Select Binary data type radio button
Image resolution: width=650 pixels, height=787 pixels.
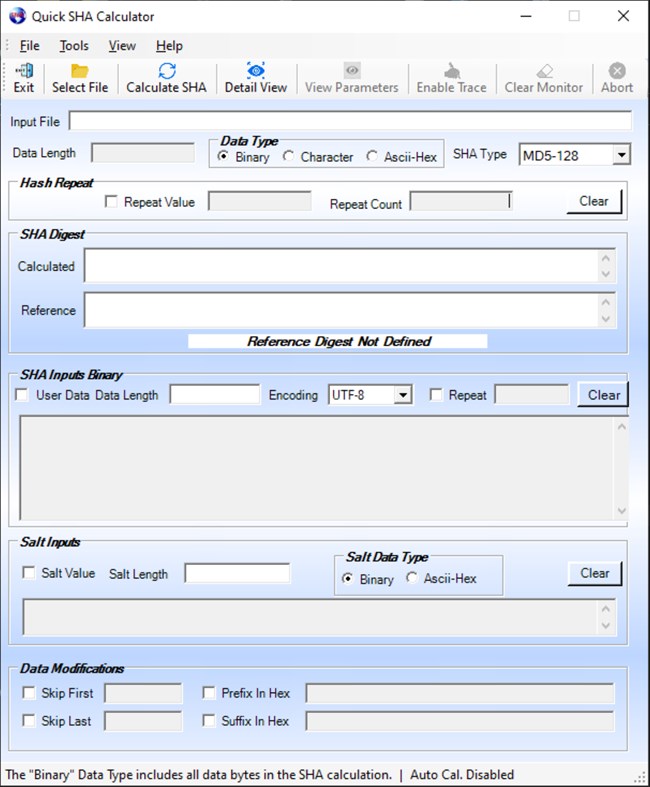coord(223,157)
